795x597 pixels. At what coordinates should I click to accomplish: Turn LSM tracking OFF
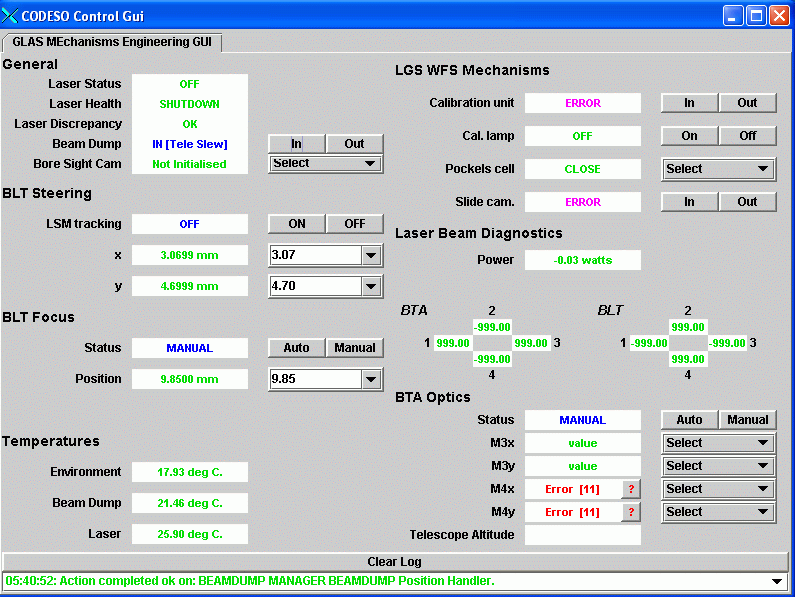click(355, 224)
